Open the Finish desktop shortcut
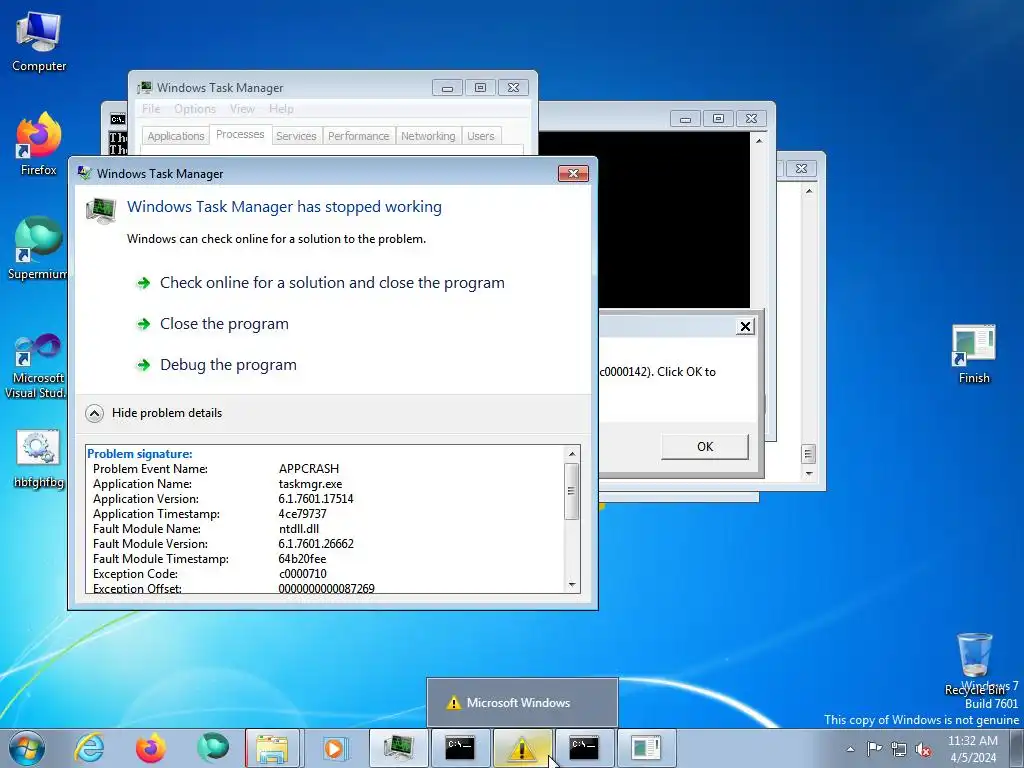The image size is (1024, 768). click(x=974, y=354)
